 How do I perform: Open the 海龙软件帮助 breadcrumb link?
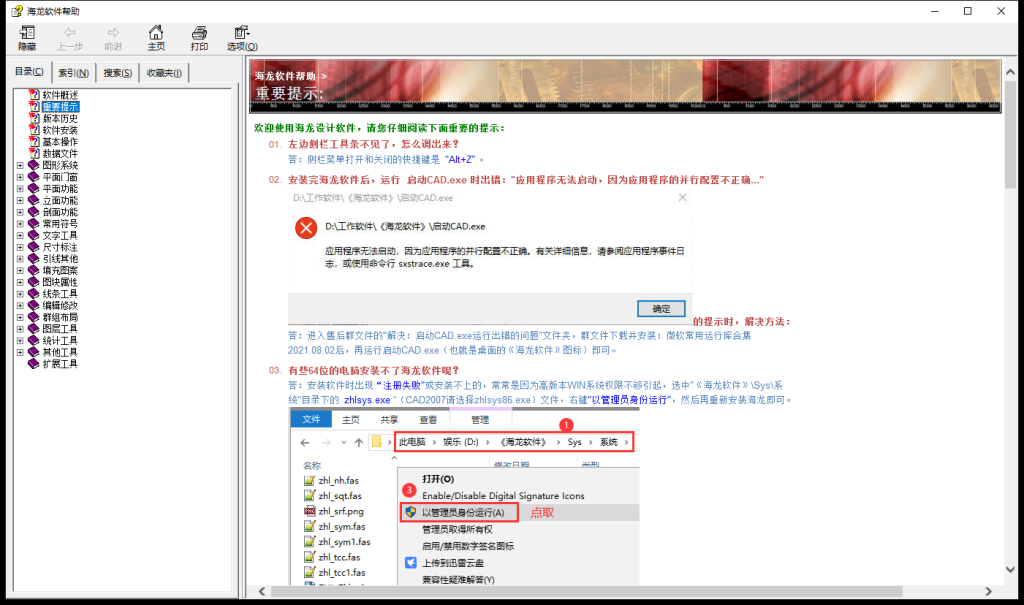click(x=285, y=76)
